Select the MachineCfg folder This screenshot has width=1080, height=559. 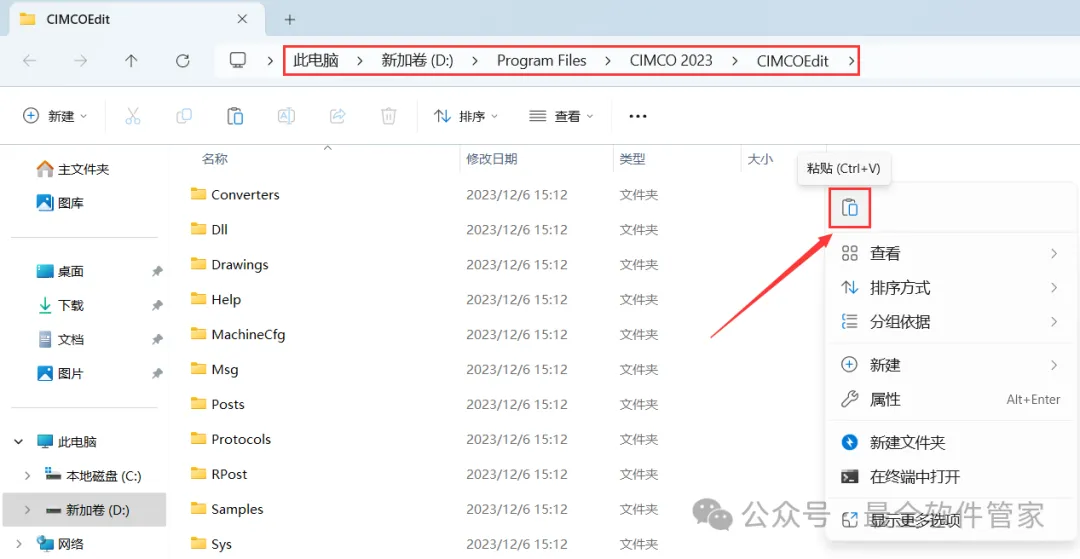238,335
